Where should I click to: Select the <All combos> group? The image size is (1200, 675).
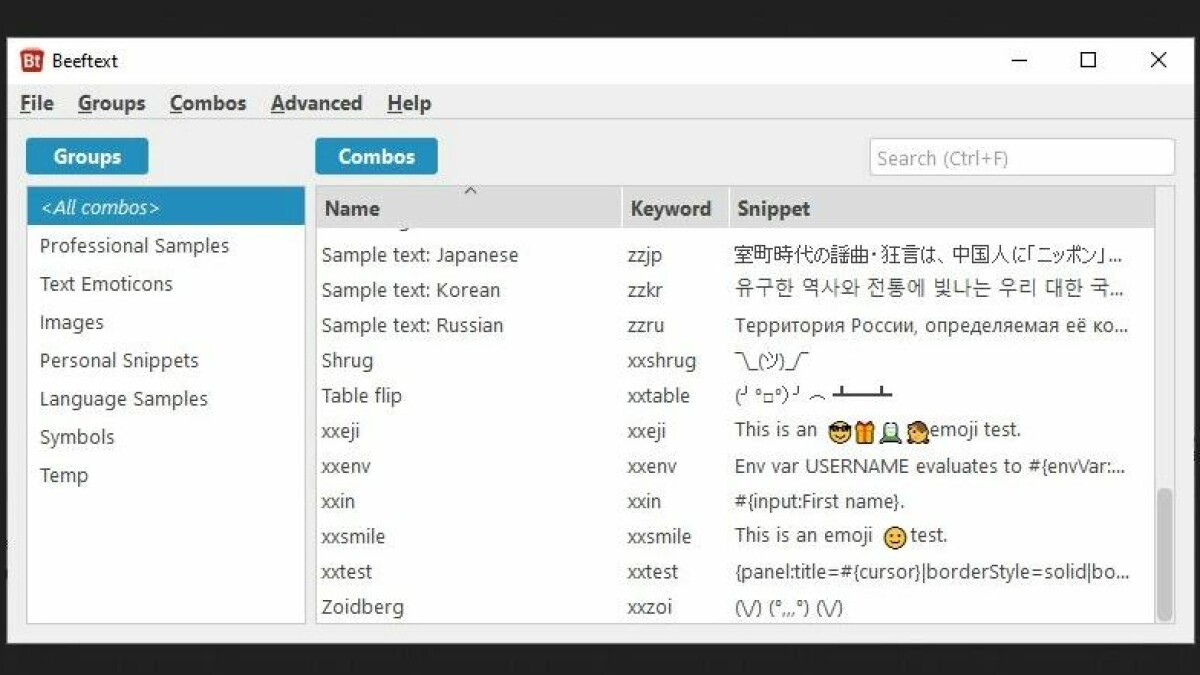pyautogui.click(x=166, y=207)
